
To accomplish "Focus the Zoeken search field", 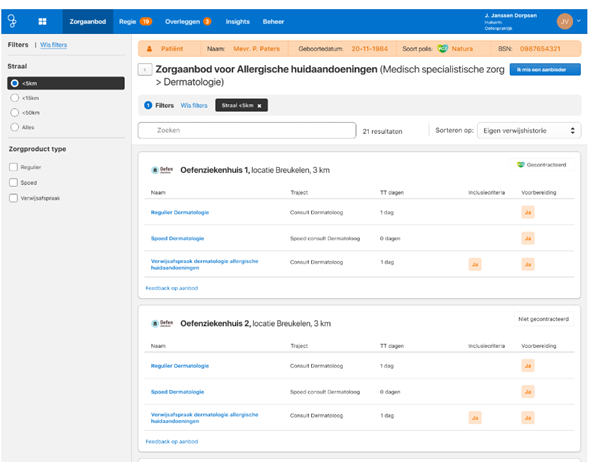I will click(x=247, y=130).
